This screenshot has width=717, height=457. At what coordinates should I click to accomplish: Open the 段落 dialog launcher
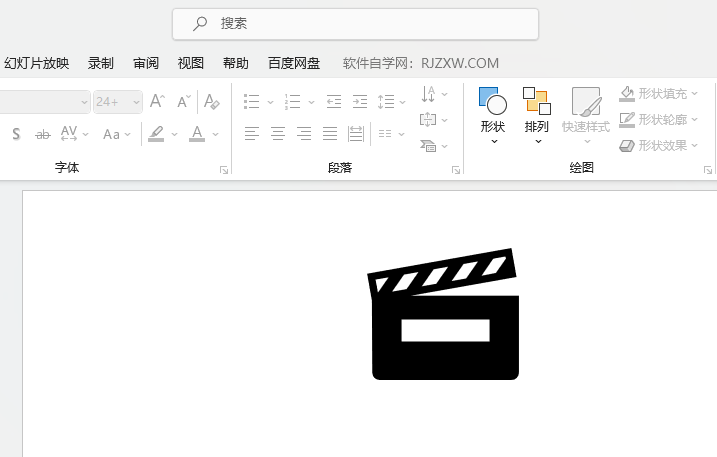click(456, 170)
